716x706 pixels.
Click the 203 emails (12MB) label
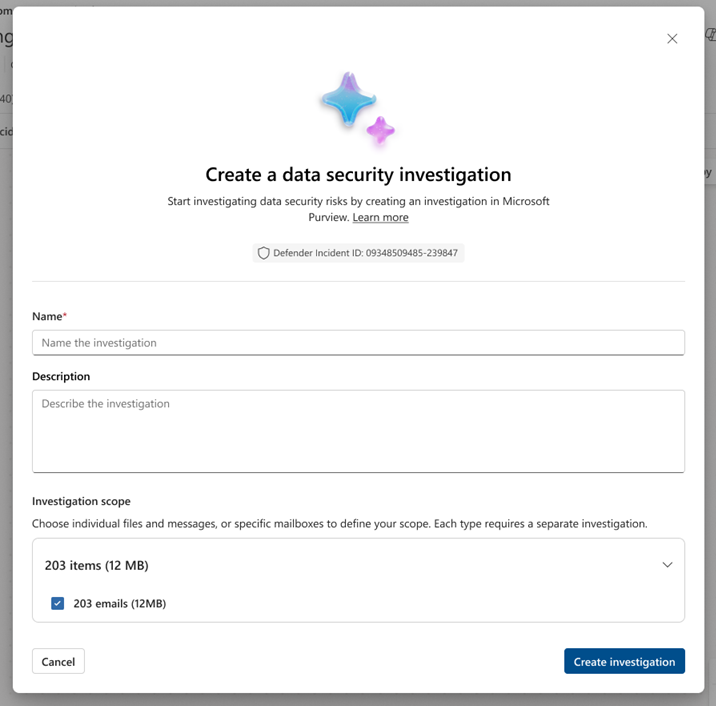(x=119, y=603)
